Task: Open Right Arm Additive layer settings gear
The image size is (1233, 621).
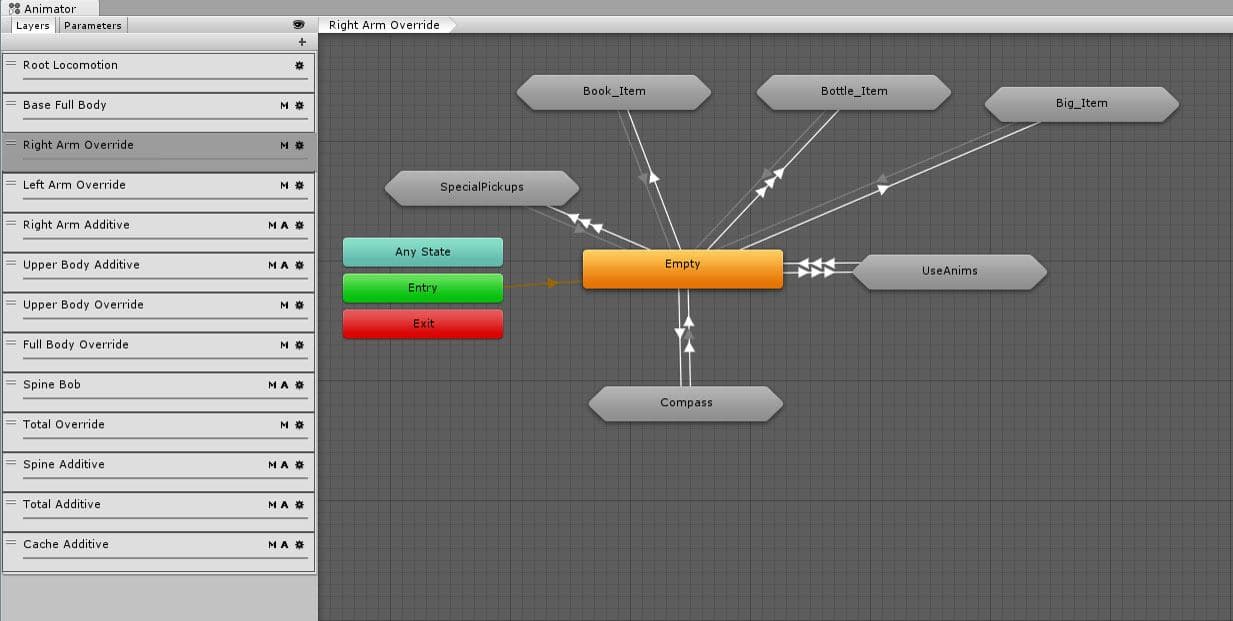Action: pos(299,225)
